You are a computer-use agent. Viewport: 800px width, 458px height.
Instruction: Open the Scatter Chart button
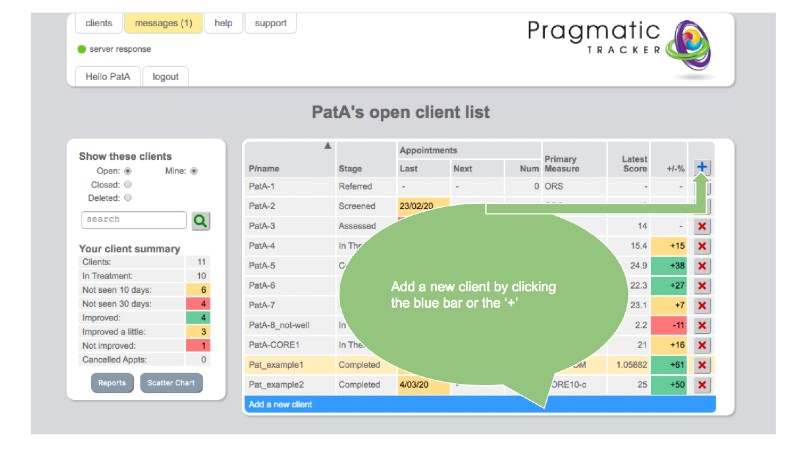[x=171, y=383]
